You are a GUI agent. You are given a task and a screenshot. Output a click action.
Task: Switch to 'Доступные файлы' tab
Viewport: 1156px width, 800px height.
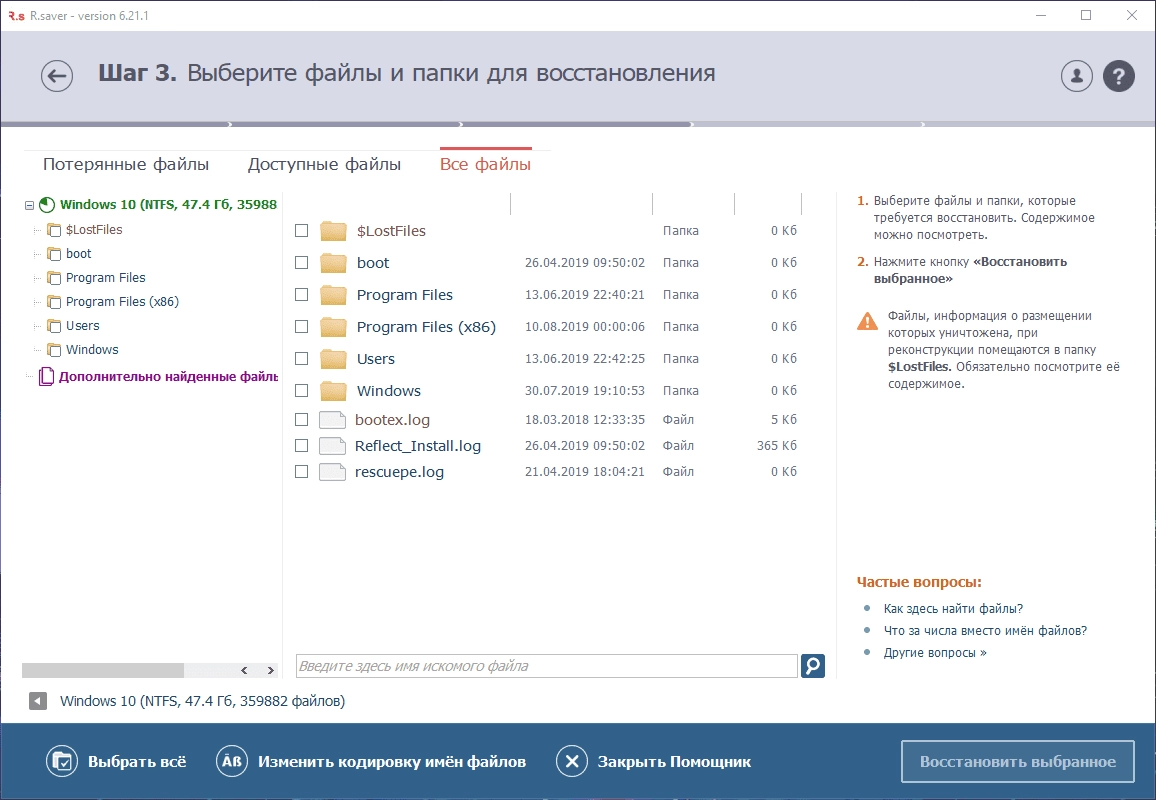point(324,164)
